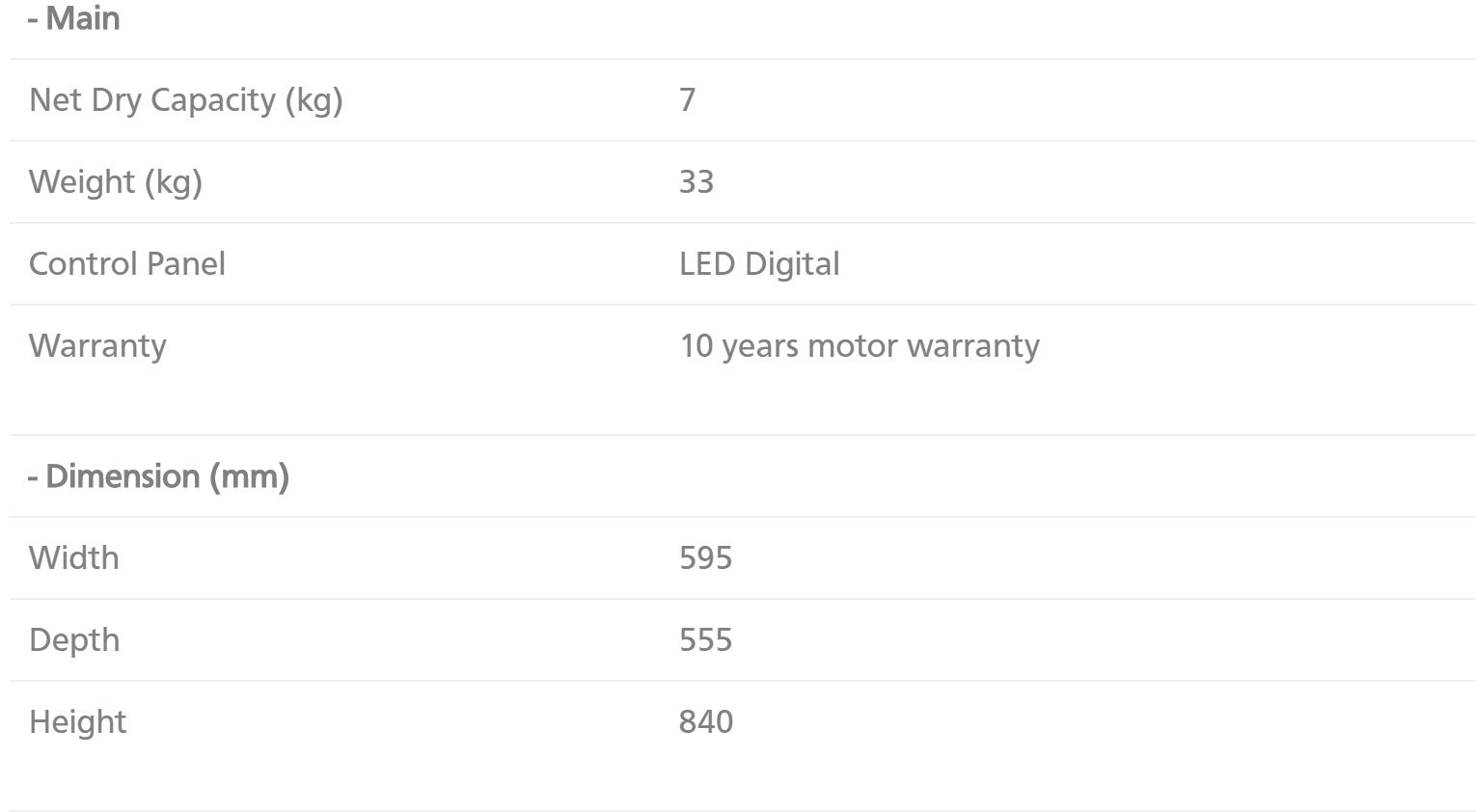The width and height of the screenshot is (1476, 812).
Task: Click the word Dimension in section heading
Action: (x=123, y=476)
